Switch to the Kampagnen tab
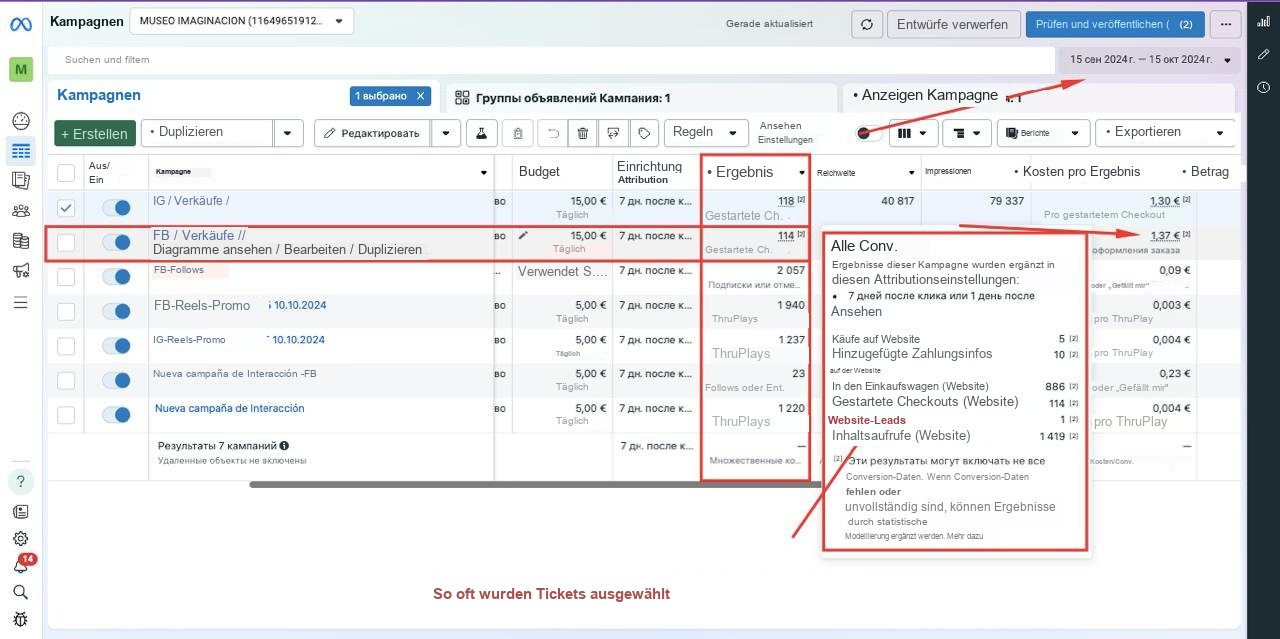The height and width of the screenshot is (639, 1280). click(99, 95)
